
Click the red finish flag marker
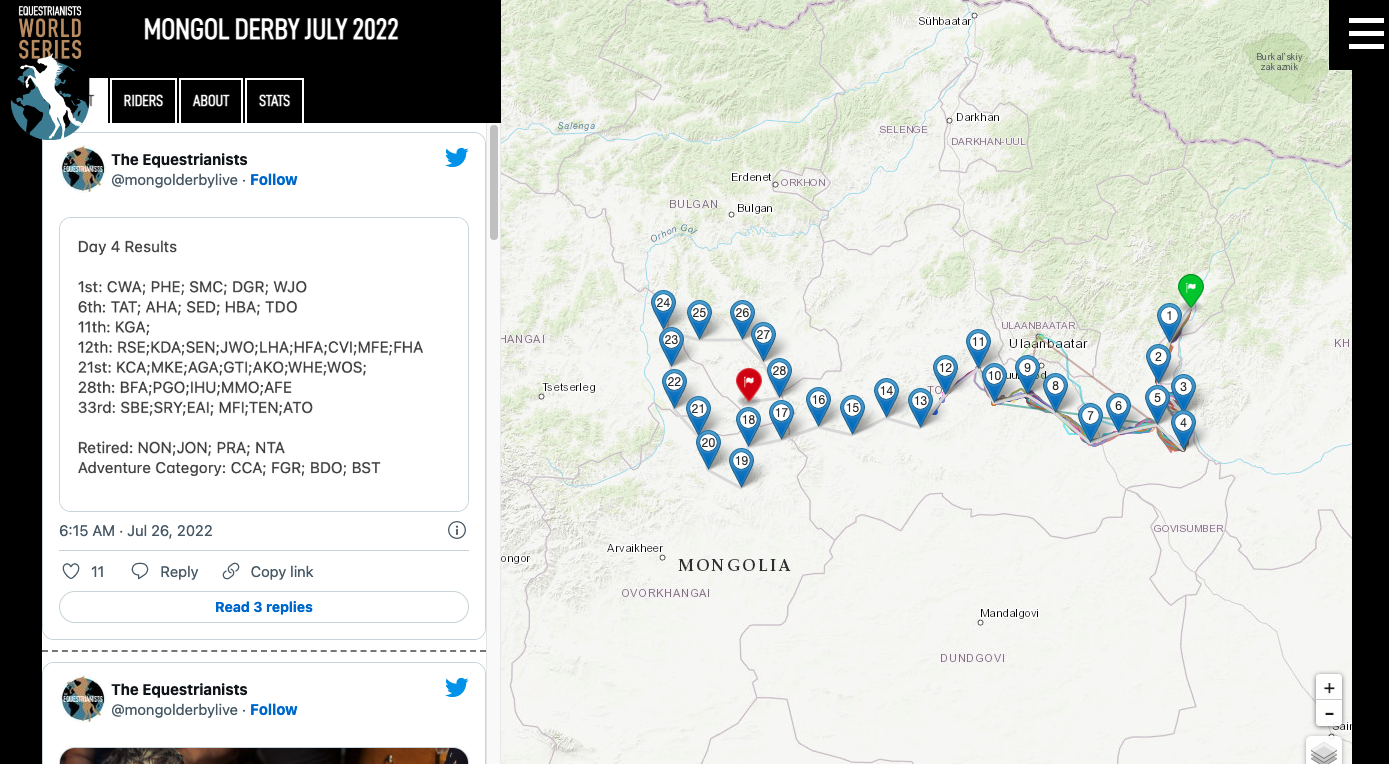click(x=748, y=385)
